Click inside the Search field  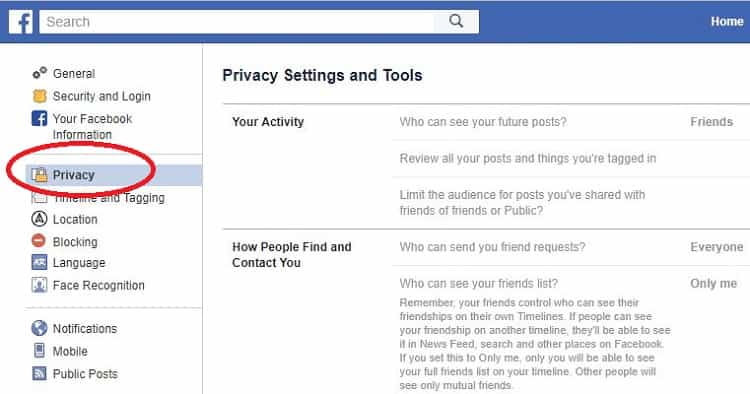point(237,22)
